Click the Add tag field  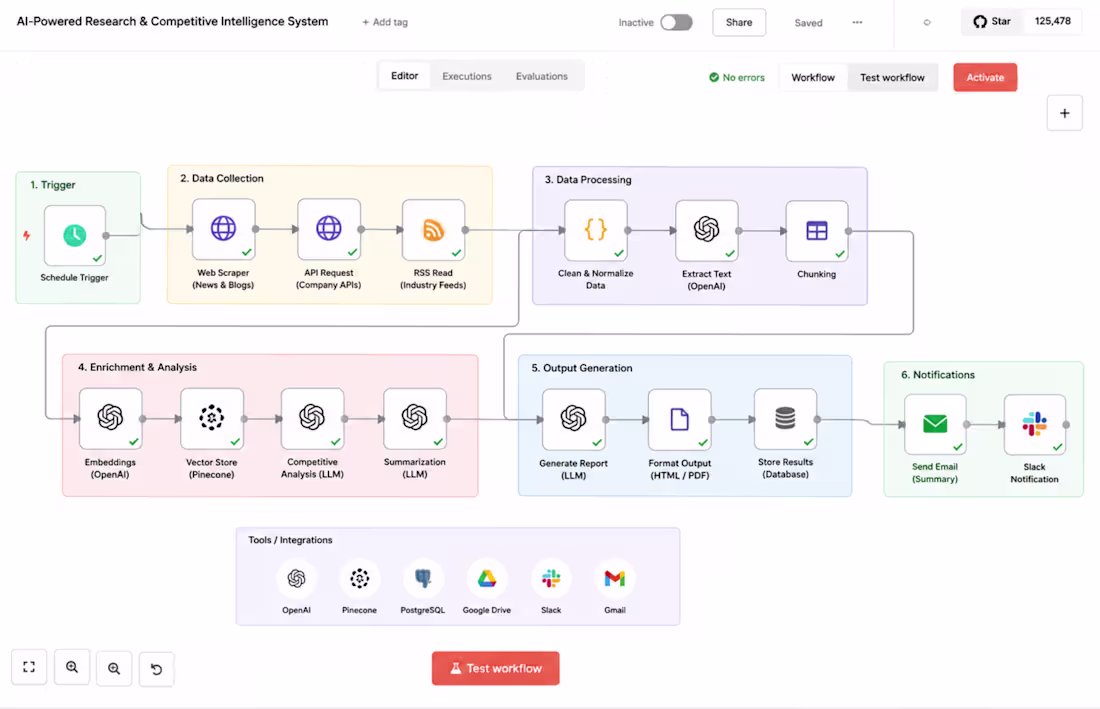click(x=384, y=22)
